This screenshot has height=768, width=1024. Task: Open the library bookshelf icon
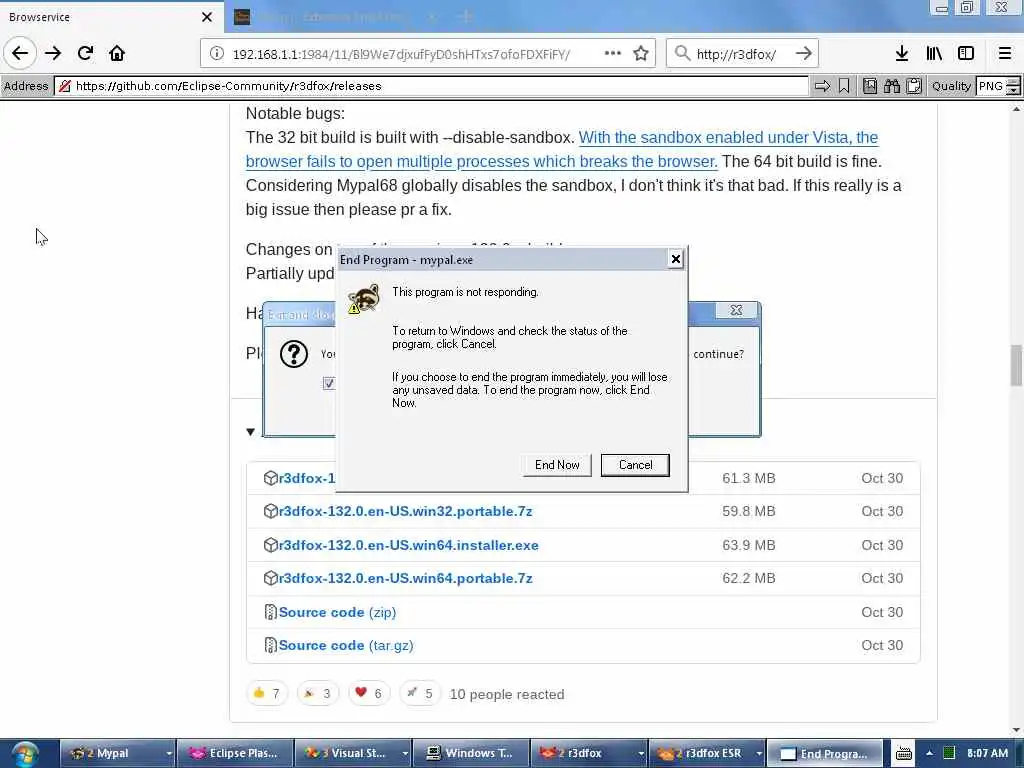point(934,54)
